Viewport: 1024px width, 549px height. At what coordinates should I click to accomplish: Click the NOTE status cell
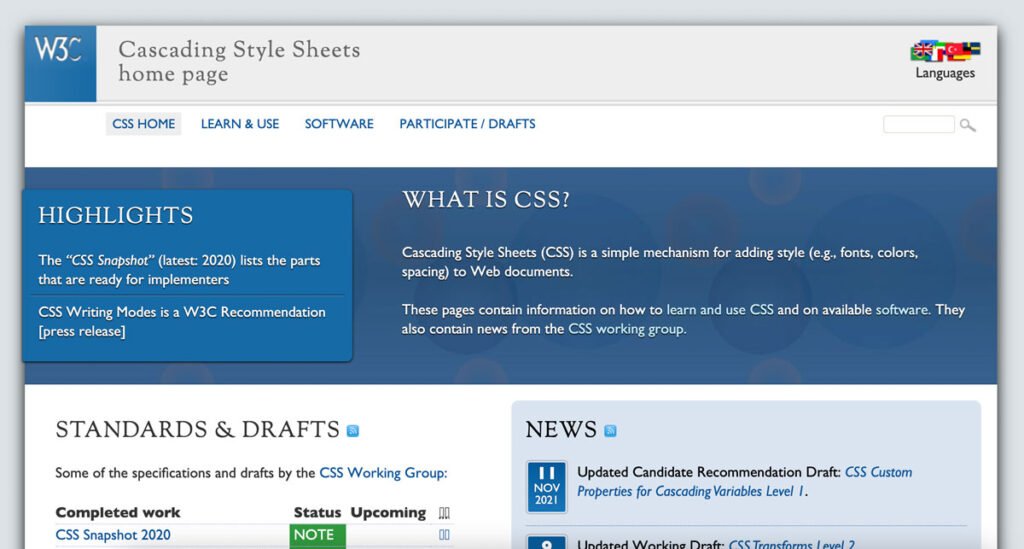point(317,535)
